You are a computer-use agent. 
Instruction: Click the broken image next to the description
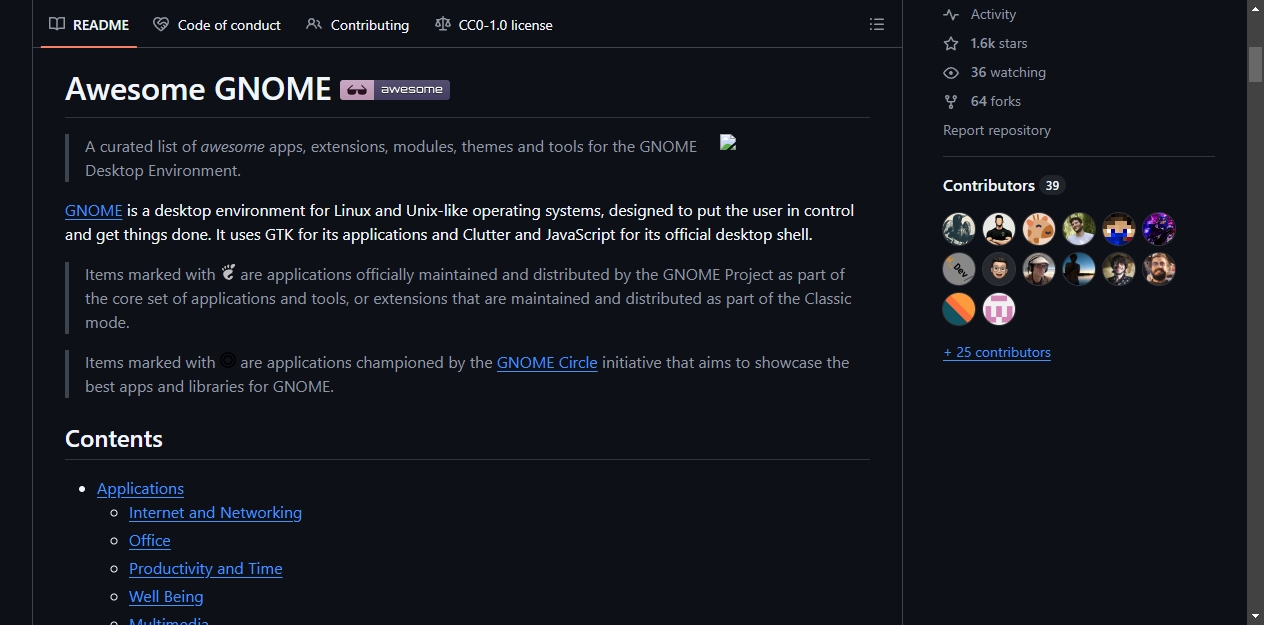click(x=728, y=142)
